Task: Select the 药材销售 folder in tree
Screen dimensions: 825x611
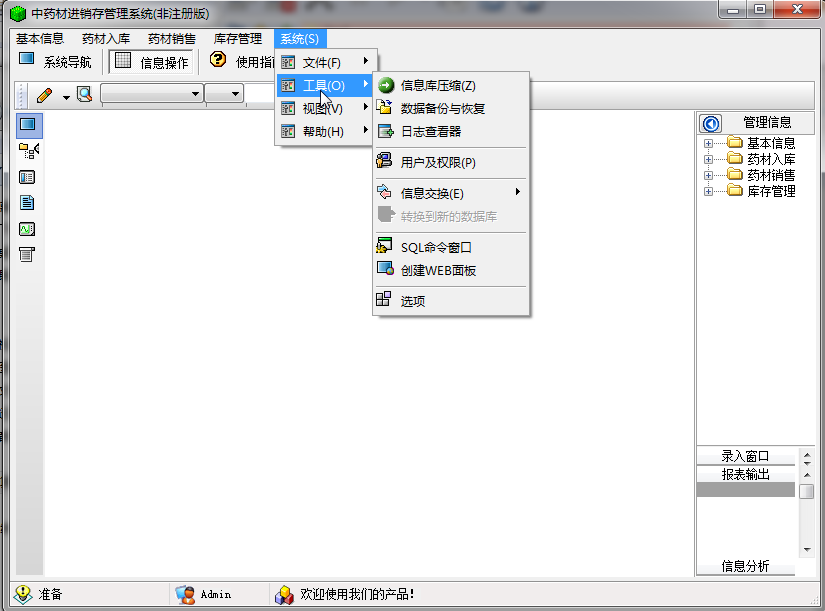Action: (762, 175)
